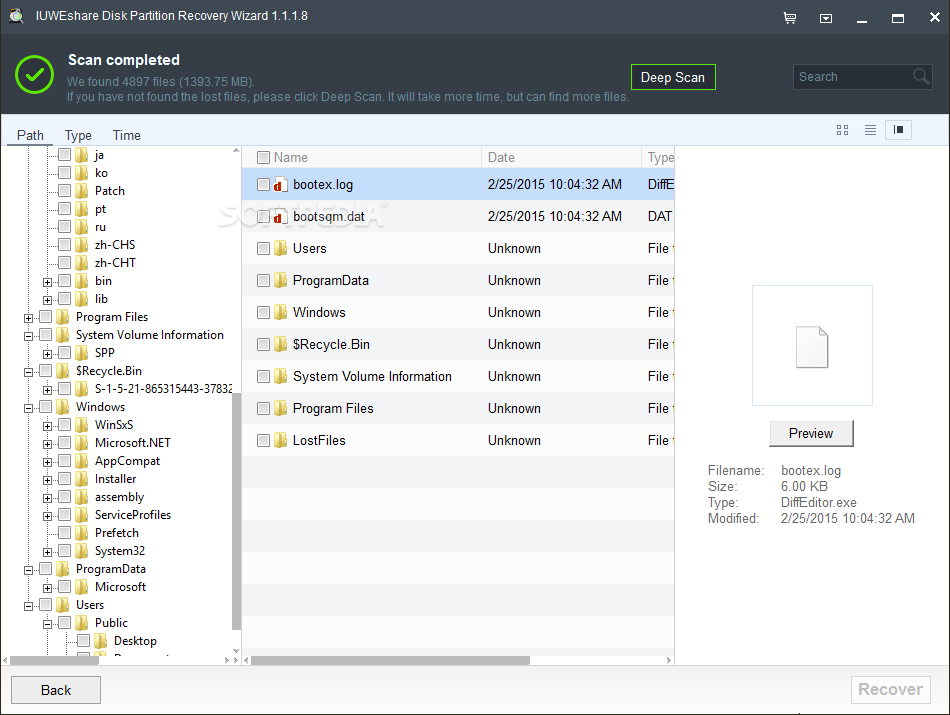The height and width of the screenshot is (715, 950).
Task: Collapse the Windows tree node
Action: pos(28,407)
